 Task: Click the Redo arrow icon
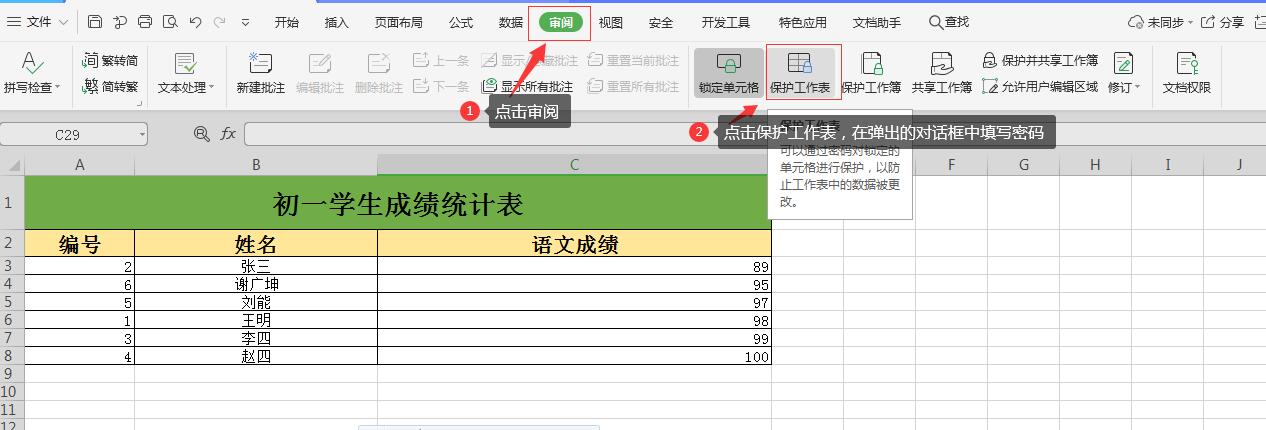point(220,22)
